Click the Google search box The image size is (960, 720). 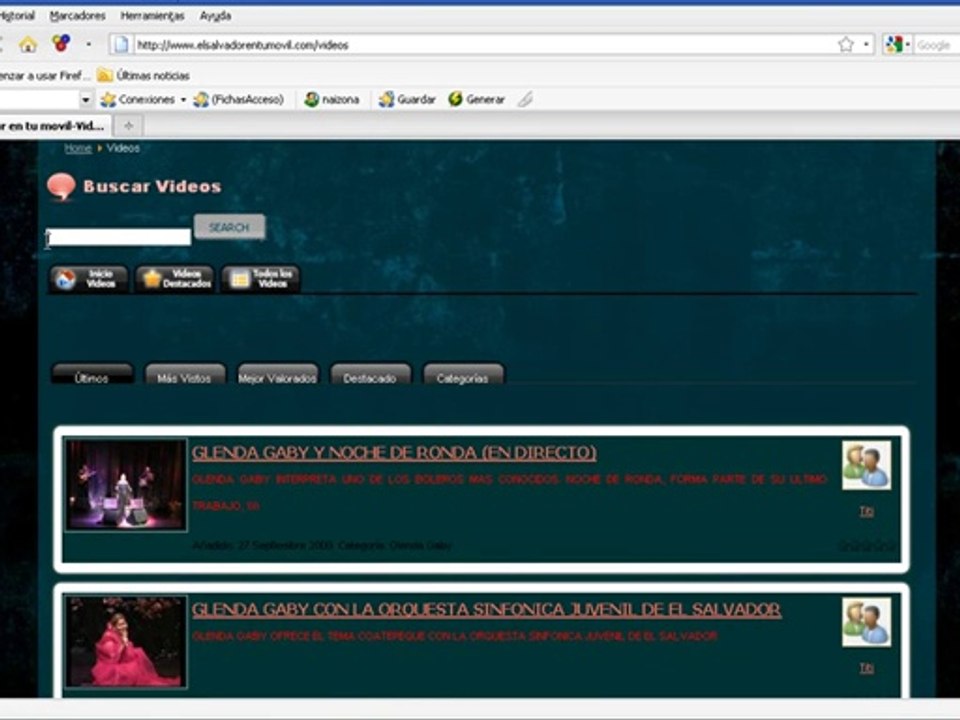click(937, 45)
